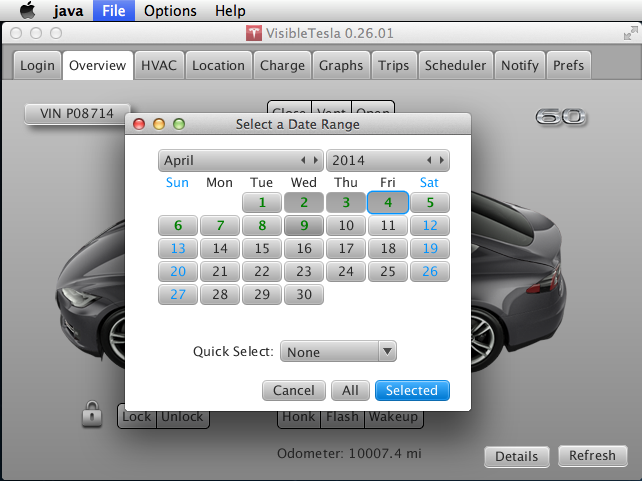The height and width of the screenshot is (481, 642).
Task: Select April 29 in calendar
Action: tap(262, 294)
